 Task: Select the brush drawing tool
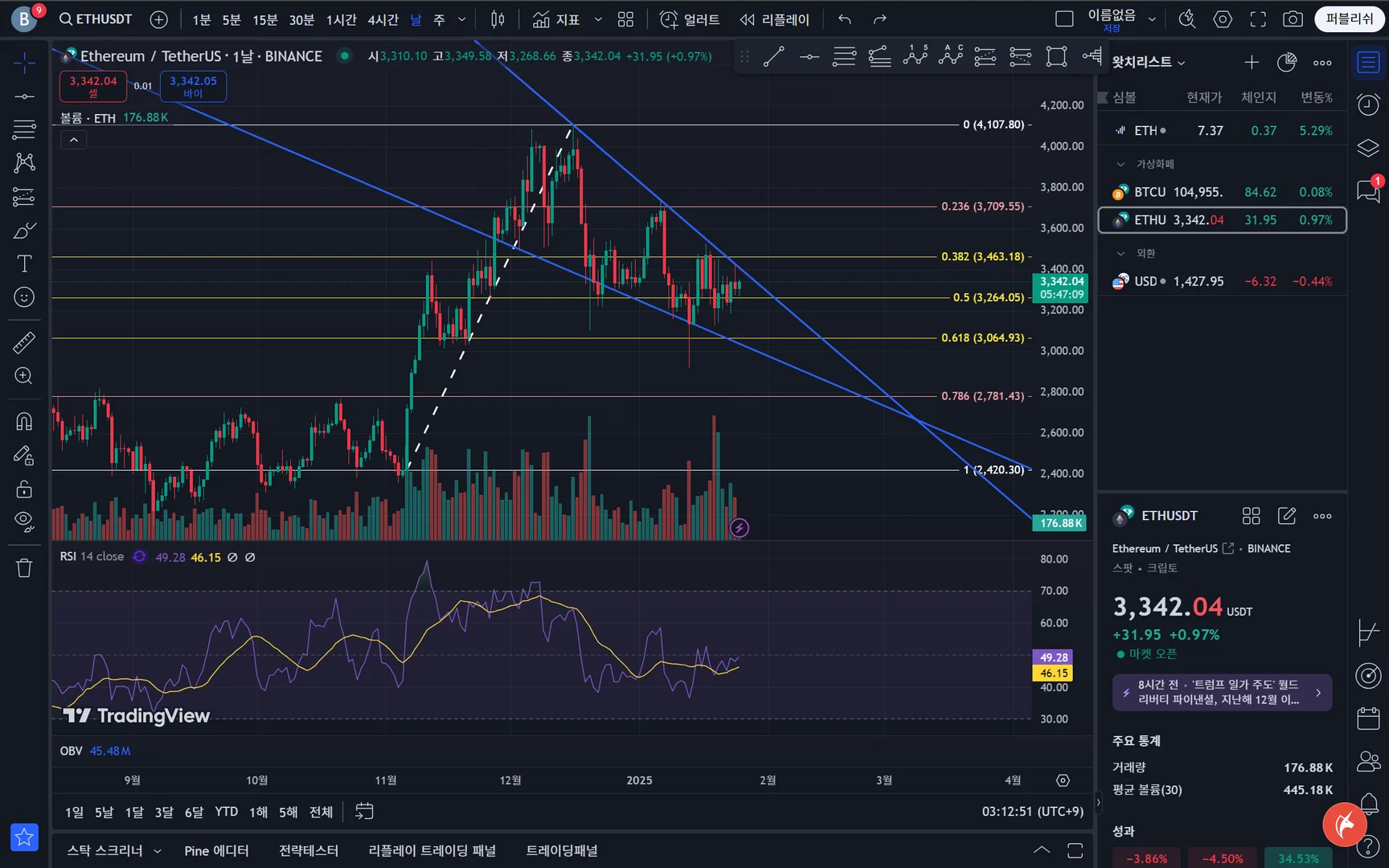[x=24, y=231]
